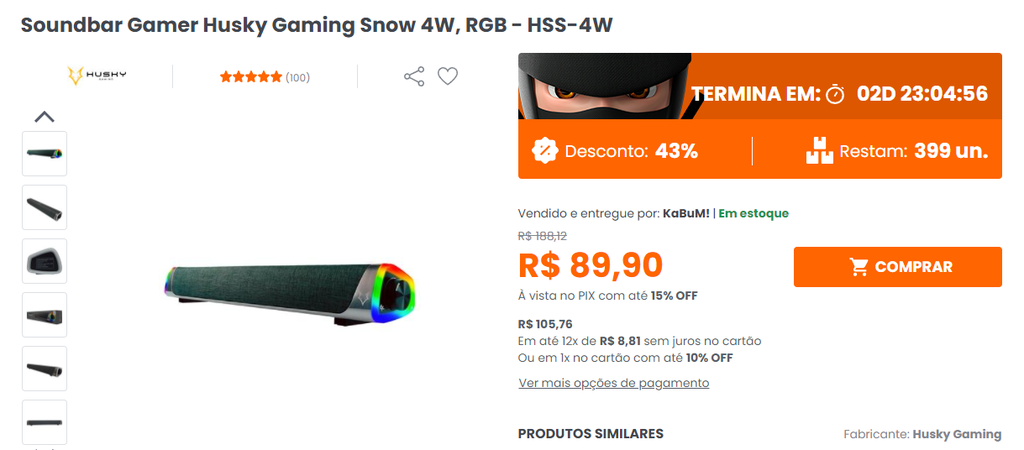Select second angled soundbar thumbnail
This screenshot has height=450, width=1024.
[x=44, y=207]
